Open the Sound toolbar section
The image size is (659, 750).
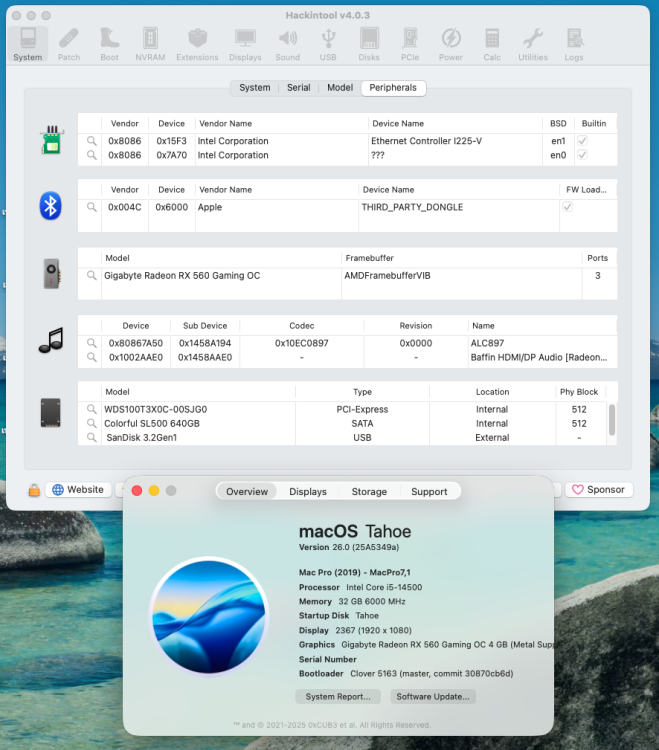287,44
